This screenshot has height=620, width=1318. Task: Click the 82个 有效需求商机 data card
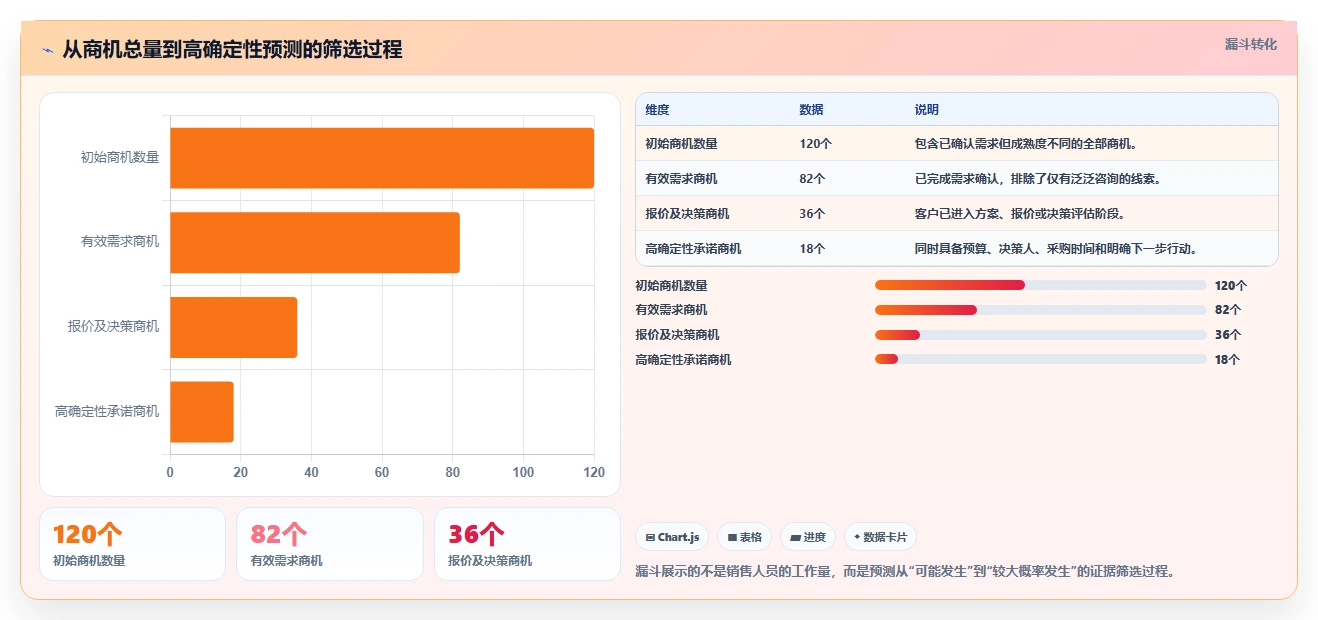pyautogui.click(x=329, y=544)
